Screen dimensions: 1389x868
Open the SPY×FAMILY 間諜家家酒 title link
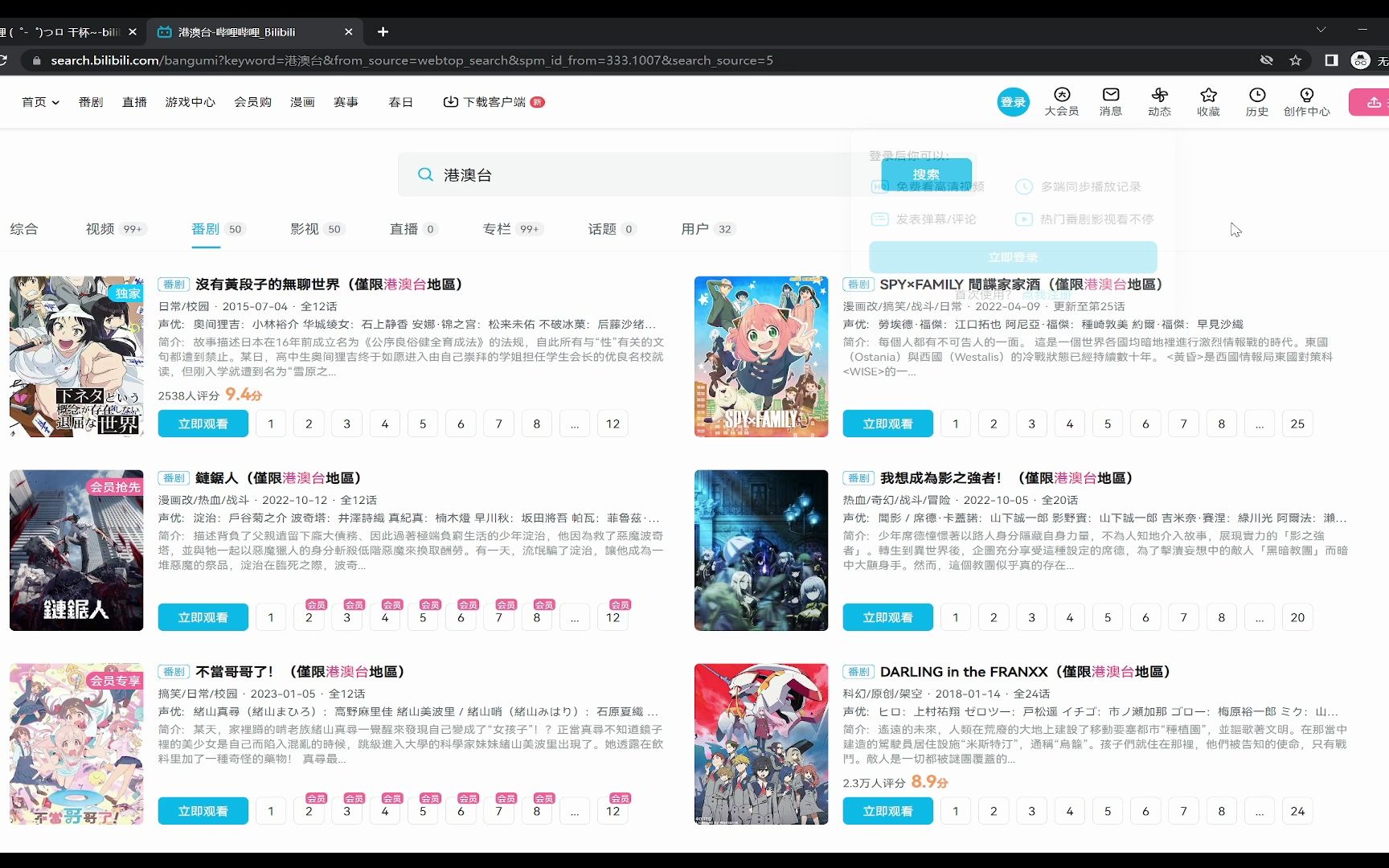1021,285
